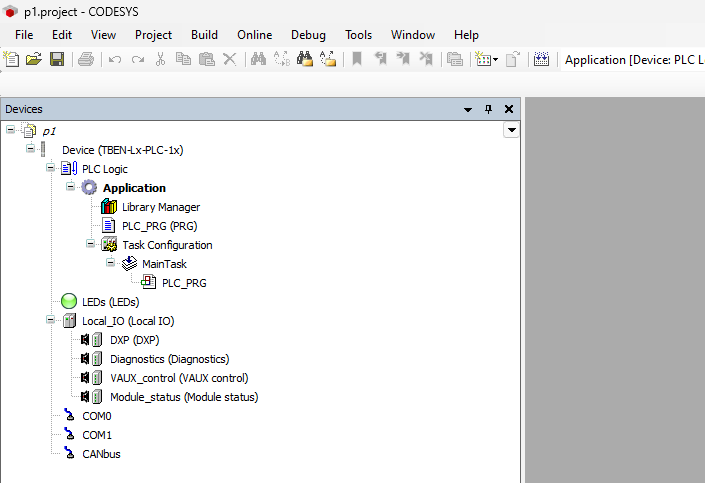Click the Paste clipboard icon
Viewport: 705px width, 483px height.
(x=206, y=59)
